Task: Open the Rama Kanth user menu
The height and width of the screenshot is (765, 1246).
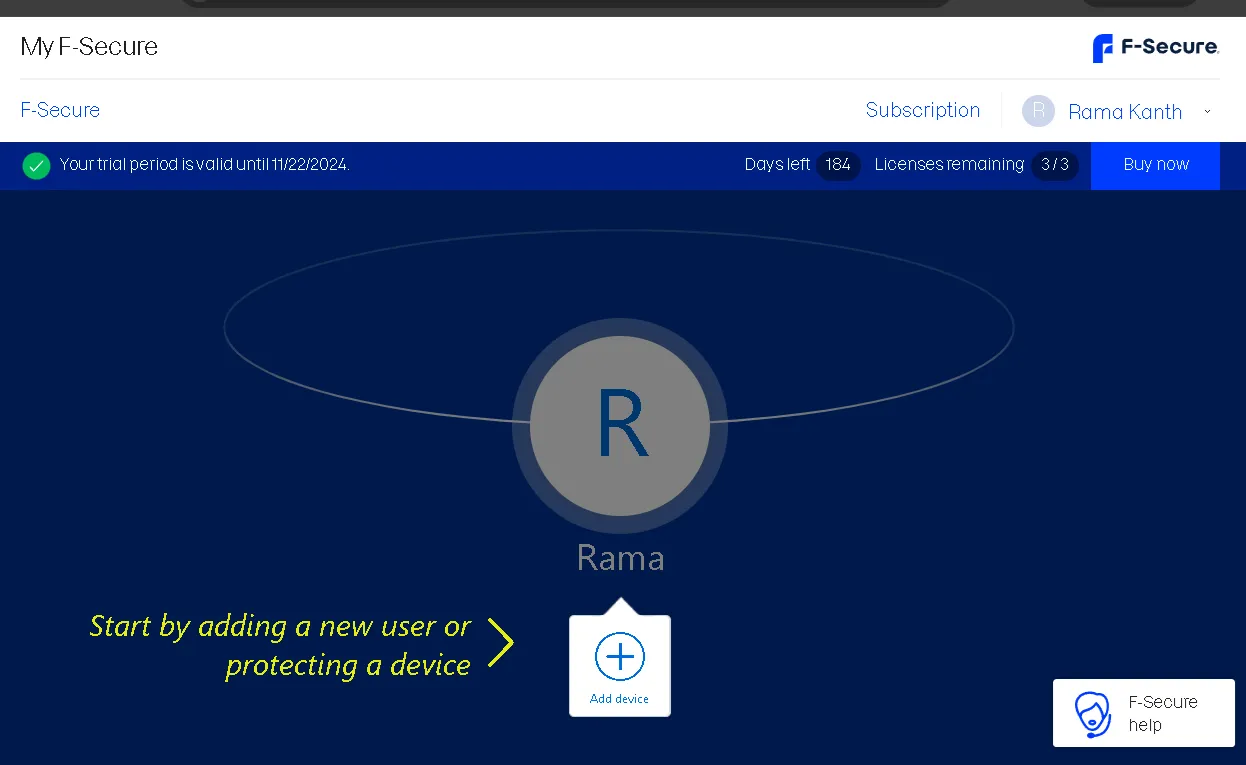Action: click(1125, 112)
